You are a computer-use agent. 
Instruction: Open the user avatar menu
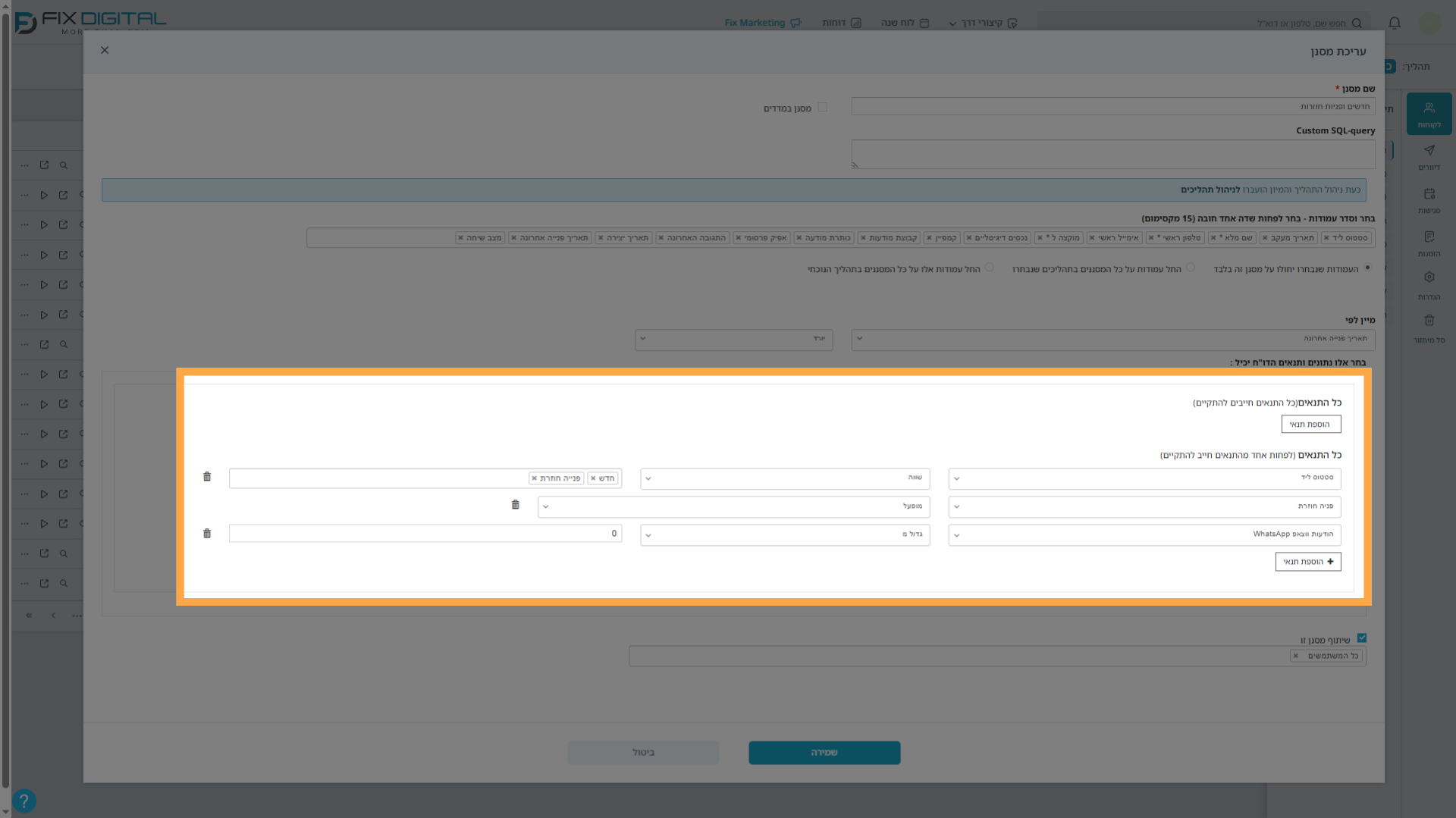pyautogui.click(x=1430, y=23)
